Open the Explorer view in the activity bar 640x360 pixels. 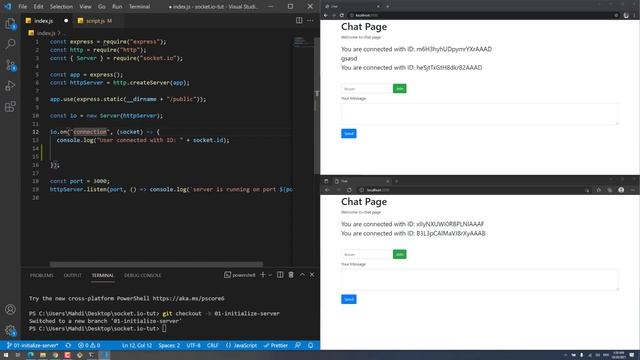pyautogui.click(x=10, y=23)
